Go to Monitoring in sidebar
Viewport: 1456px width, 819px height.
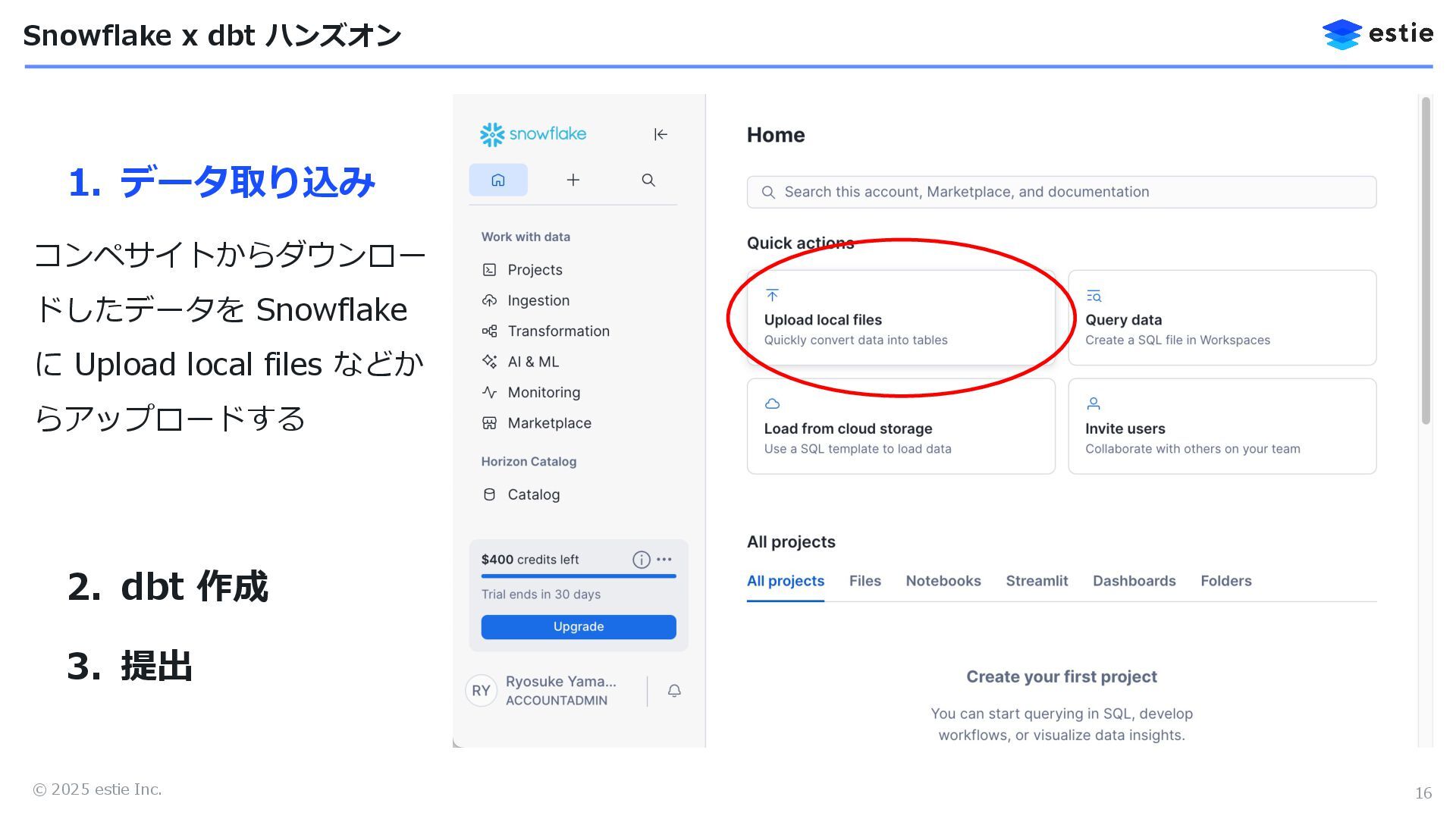tap(543, 393)
